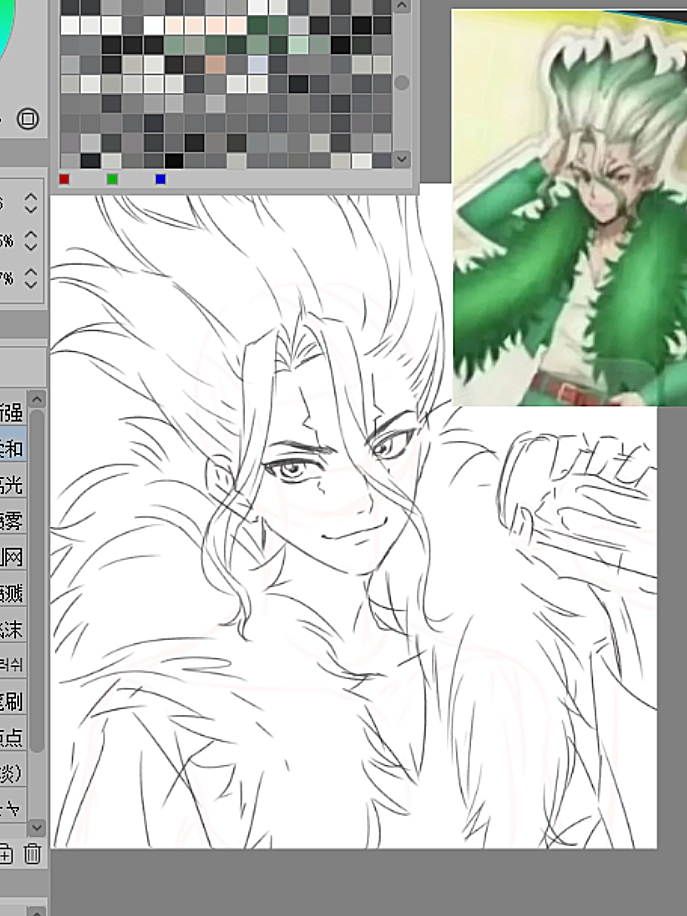Click the line art drawing on the canvas
The image size is (687, 916).
click(353, 522)
